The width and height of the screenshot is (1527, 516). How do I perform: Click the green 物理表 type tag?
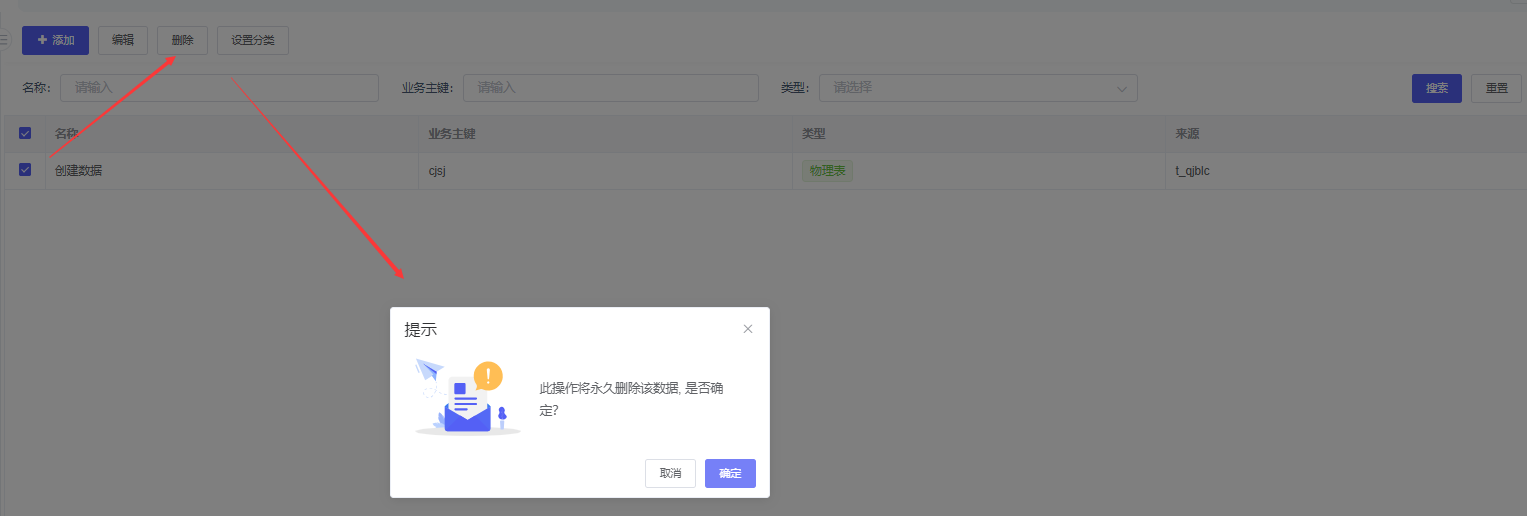pos(826,171)
